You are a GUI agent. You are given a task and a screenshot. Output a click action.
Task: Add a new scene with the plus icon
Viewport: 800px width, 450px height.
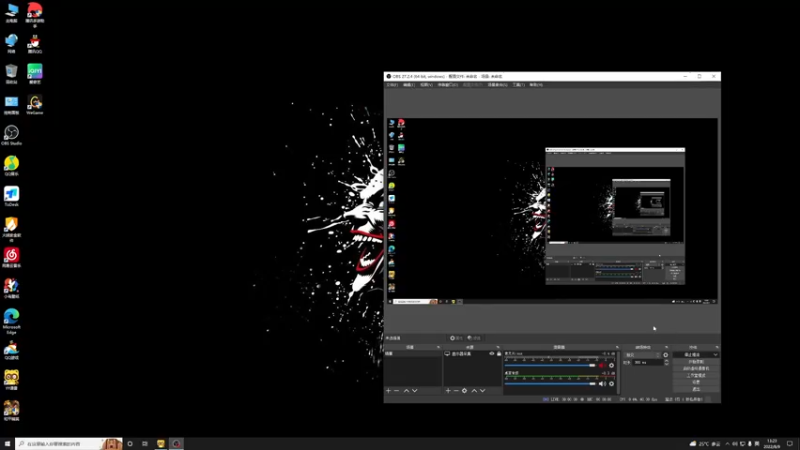coord(388,391)
